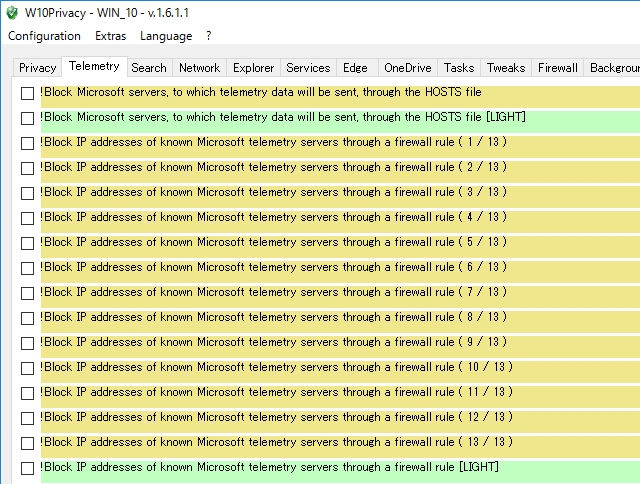This screenshot has width=640, height=484.
Task: Enable firewall rule ( 8 / 13 ) checkbox
Action: pyautogui.click(x=27, y=318)
